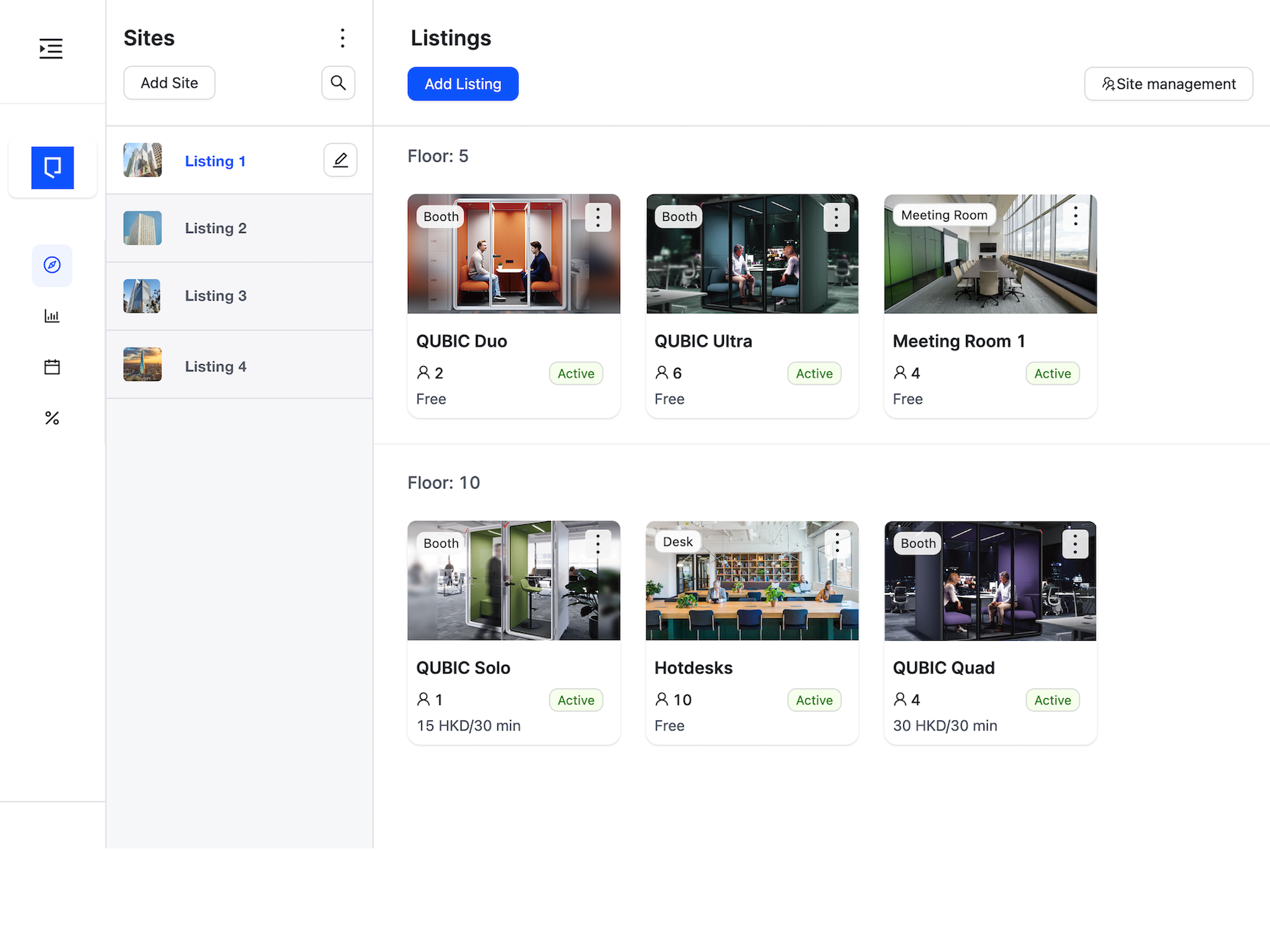The width and height of the screenshot is (1270, 952).
Task: Click the search icon in Sites panel
Action: (x=338, y=83)
